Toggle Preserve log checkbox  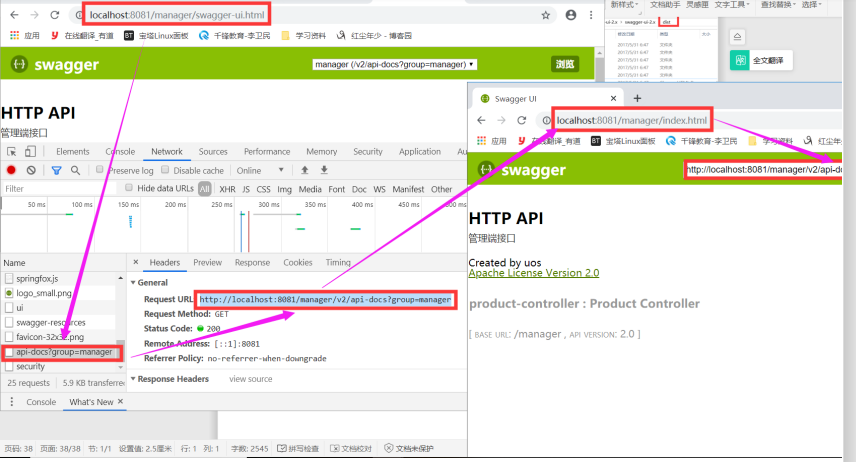[x=99, y=170]
